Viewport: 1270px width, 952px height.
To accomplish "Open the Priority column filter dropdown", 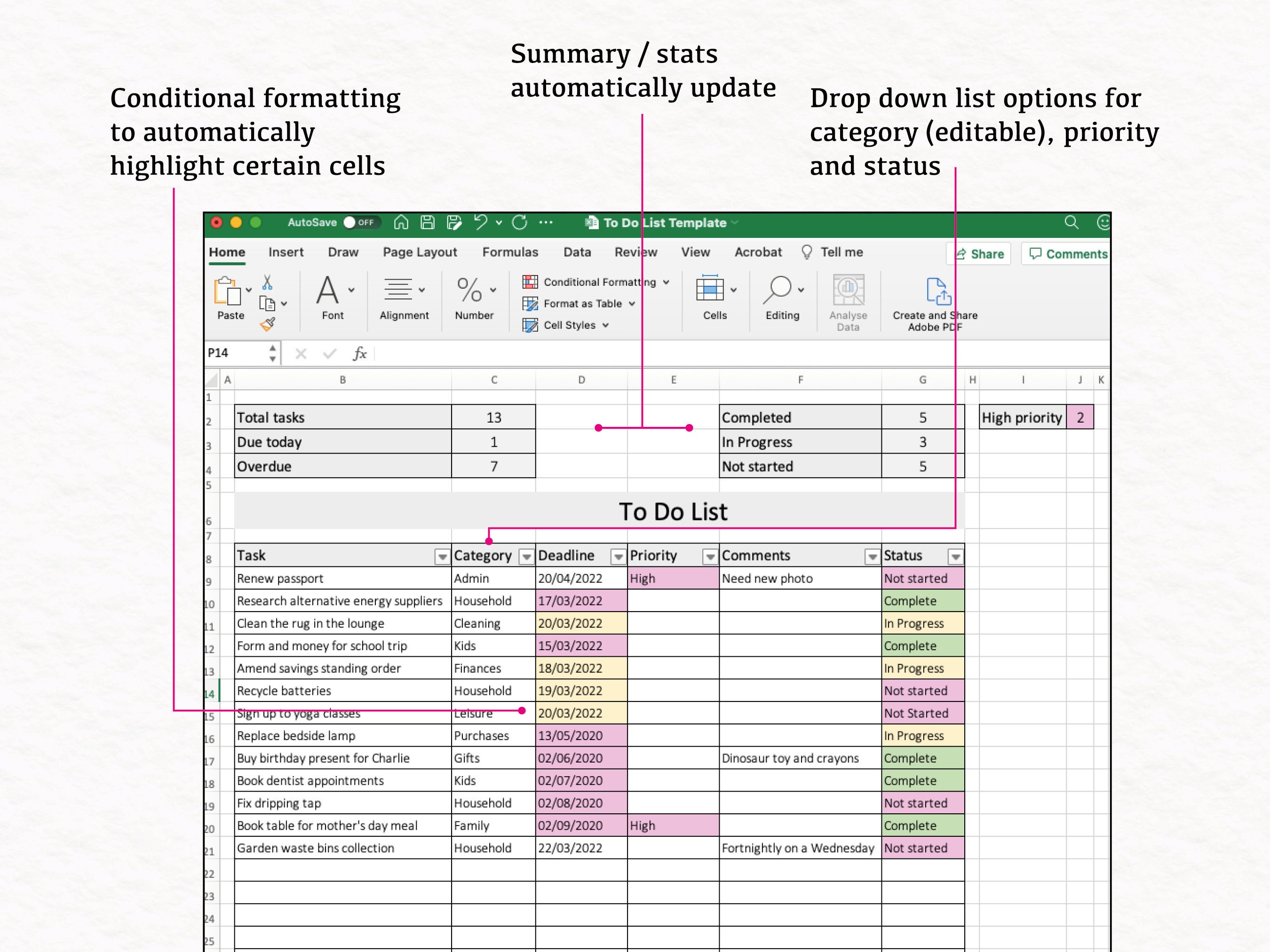I will [x=710, y=556].
